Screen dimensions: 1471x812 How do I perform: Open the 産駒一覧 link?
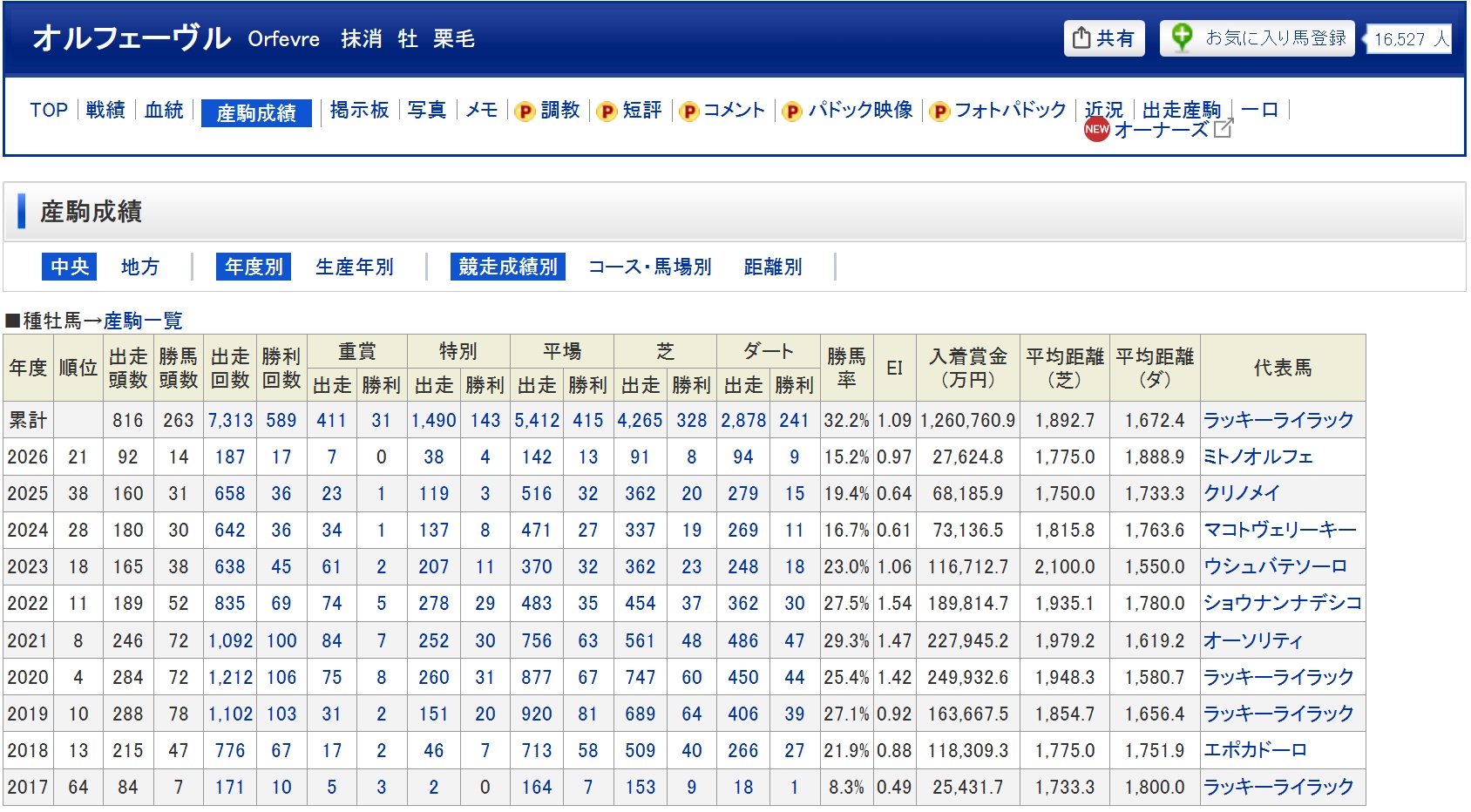(x=143, y=321)
